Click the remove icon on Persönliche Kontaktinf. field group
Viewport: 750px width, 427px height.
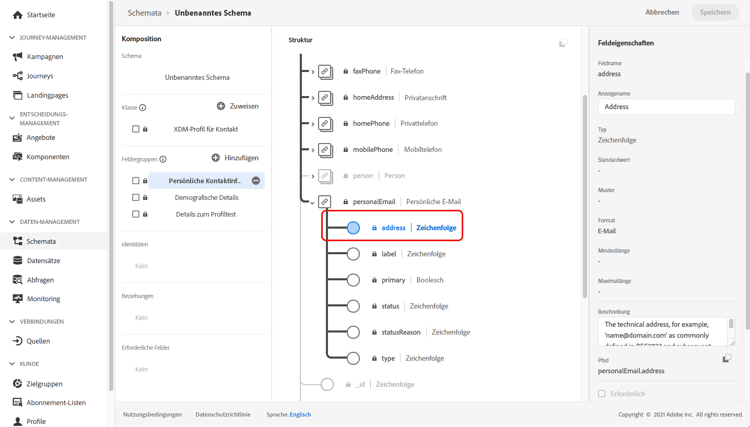point(256,181)
